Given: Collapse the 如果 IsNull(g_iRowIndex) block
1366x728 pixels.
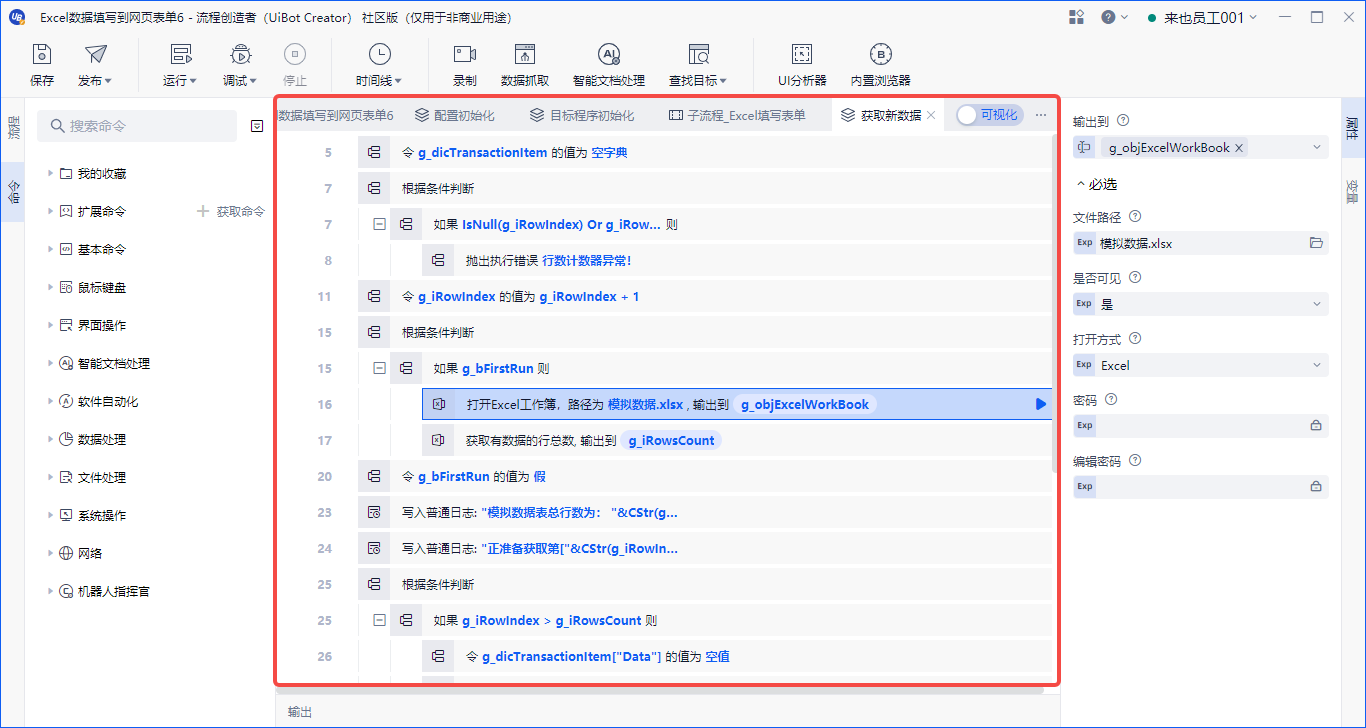Looking at the screenshot, I should coord(379,224).
